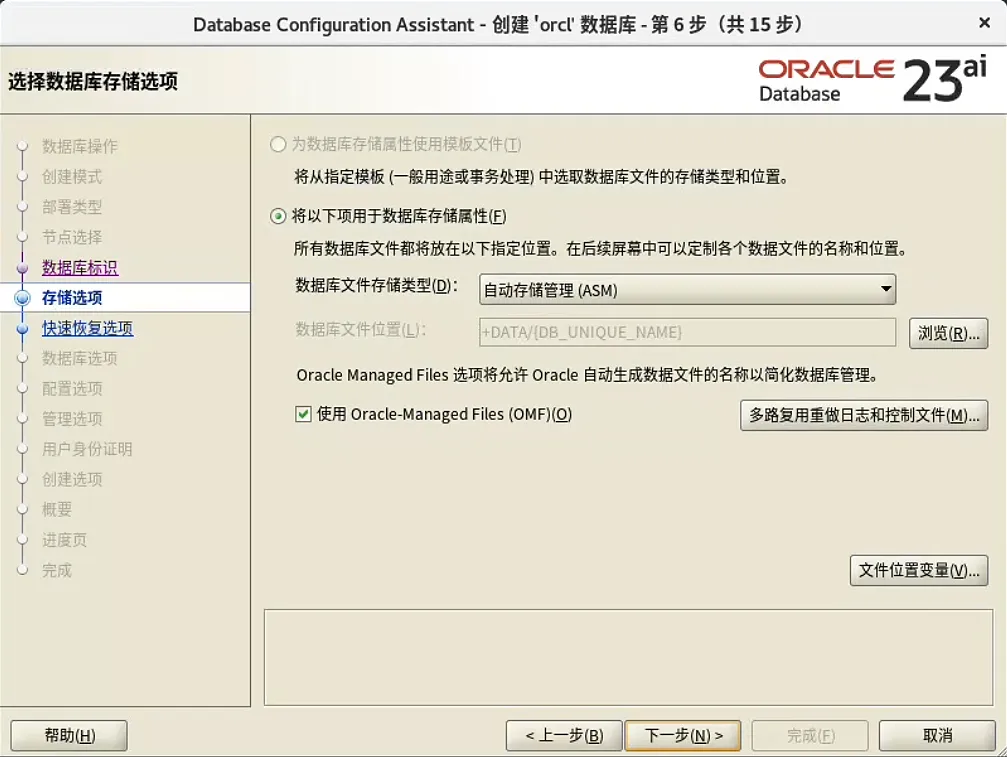
Task: Click the purple step bullet beside 数据库标识
Action: (22, 267)
